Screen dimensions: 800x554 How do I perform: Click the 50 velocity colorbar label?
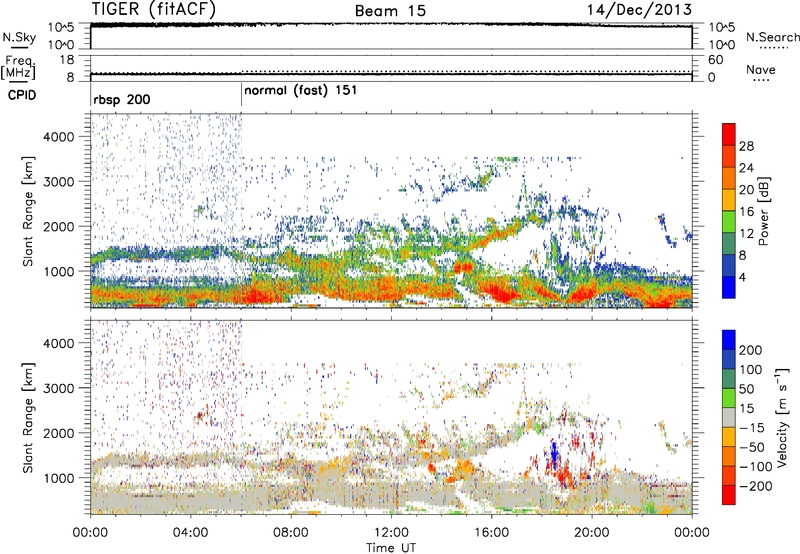coord(746,389)
